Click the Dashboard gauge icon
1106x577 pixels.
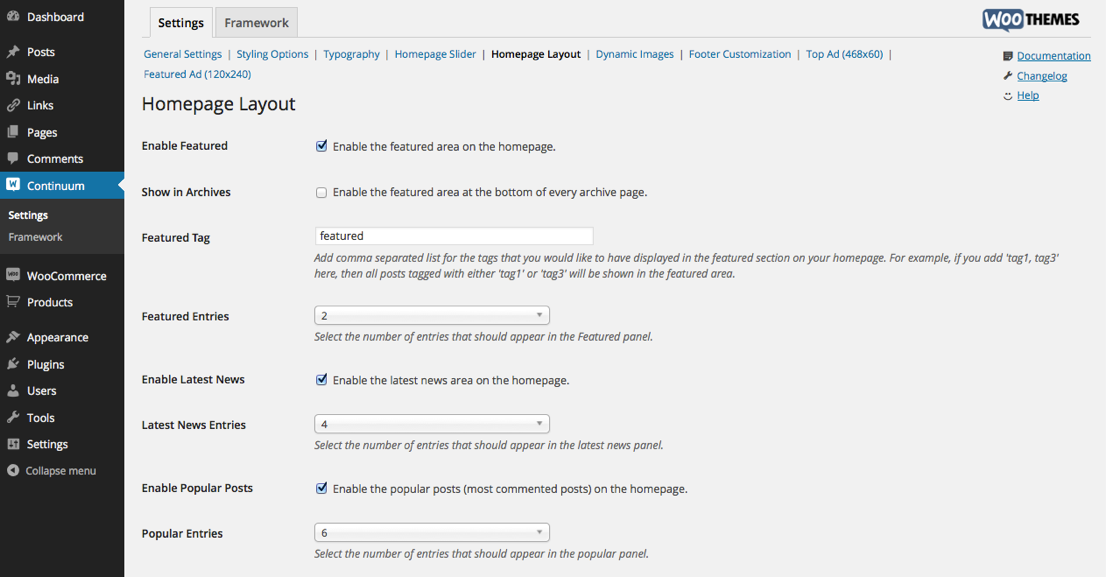pos(13,17)
